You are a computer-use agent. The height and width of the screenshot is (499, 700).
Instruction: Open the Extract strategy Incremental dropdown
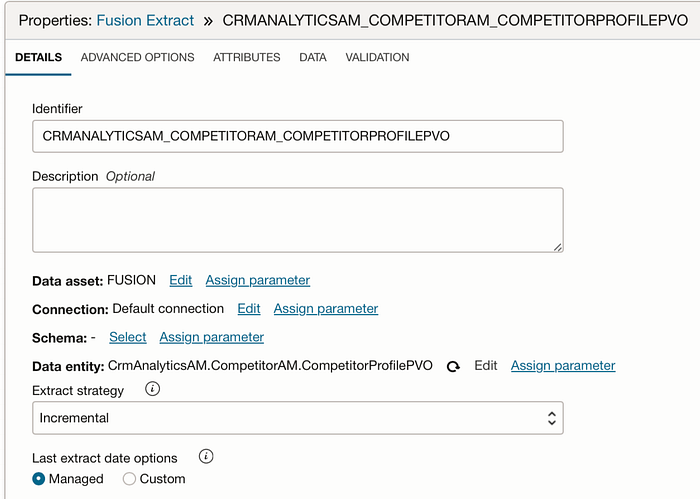298,418
